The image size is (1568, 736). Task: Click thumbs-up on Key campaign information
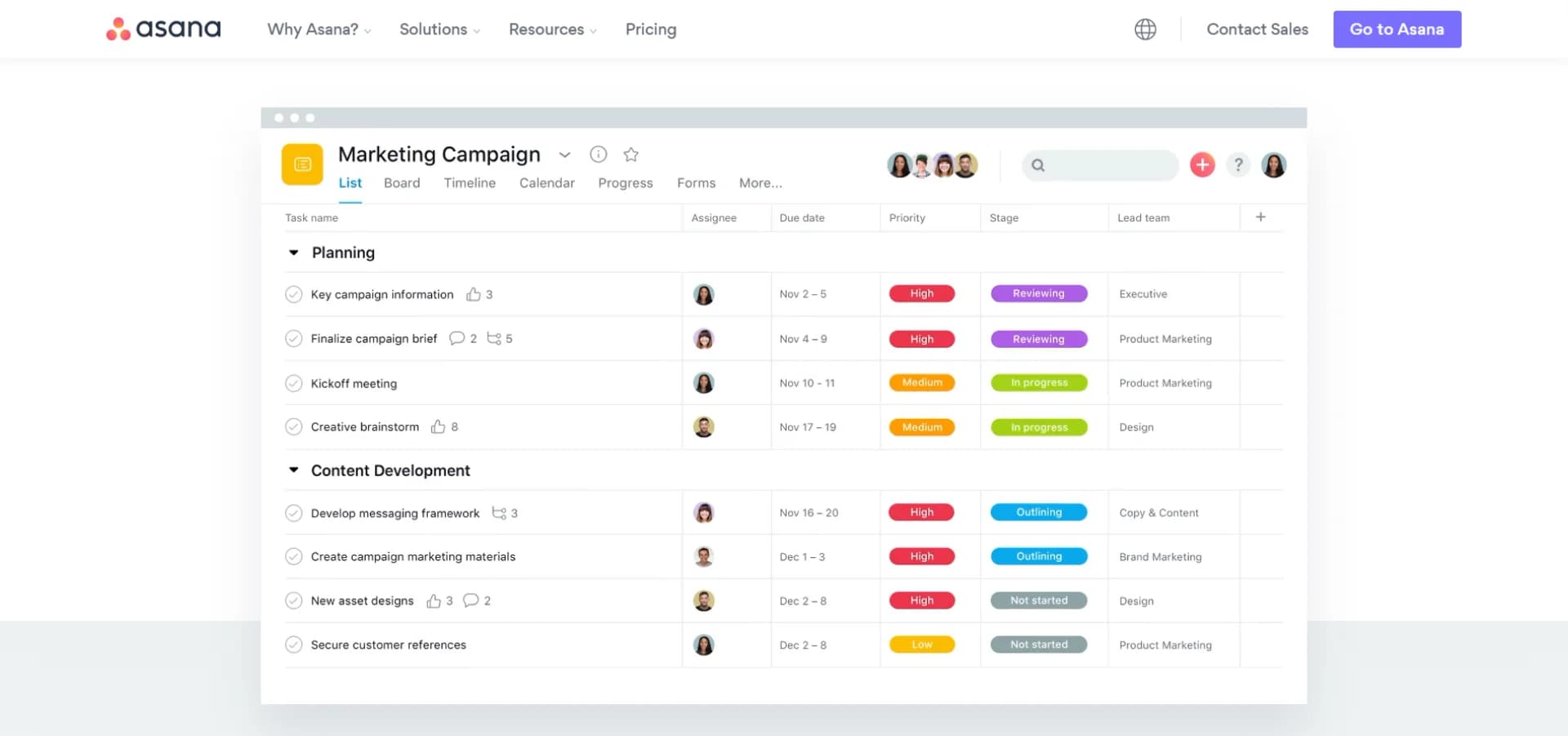pos(473,294)
